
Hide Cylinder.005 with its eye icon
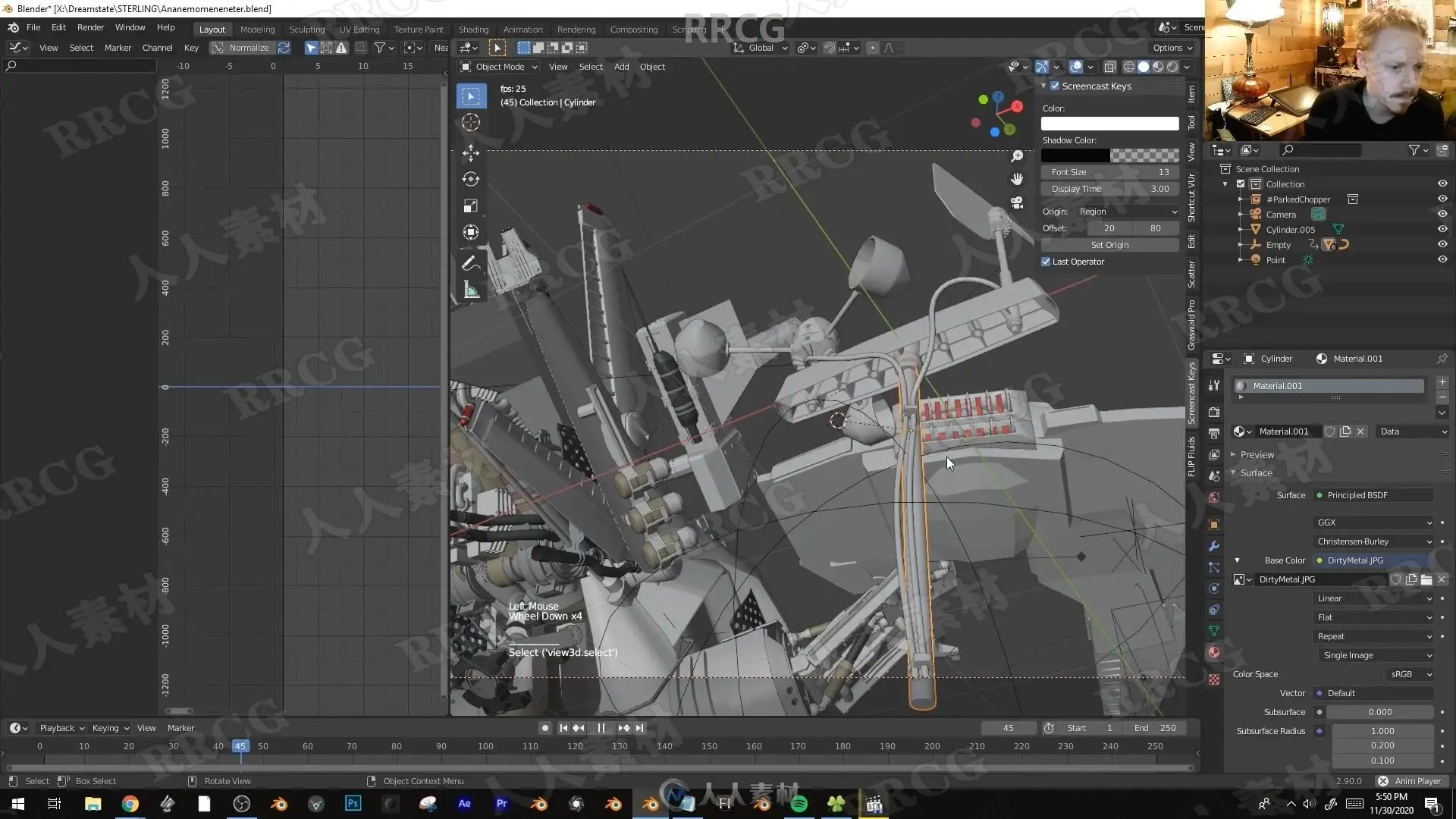(x=1442, y=229)
